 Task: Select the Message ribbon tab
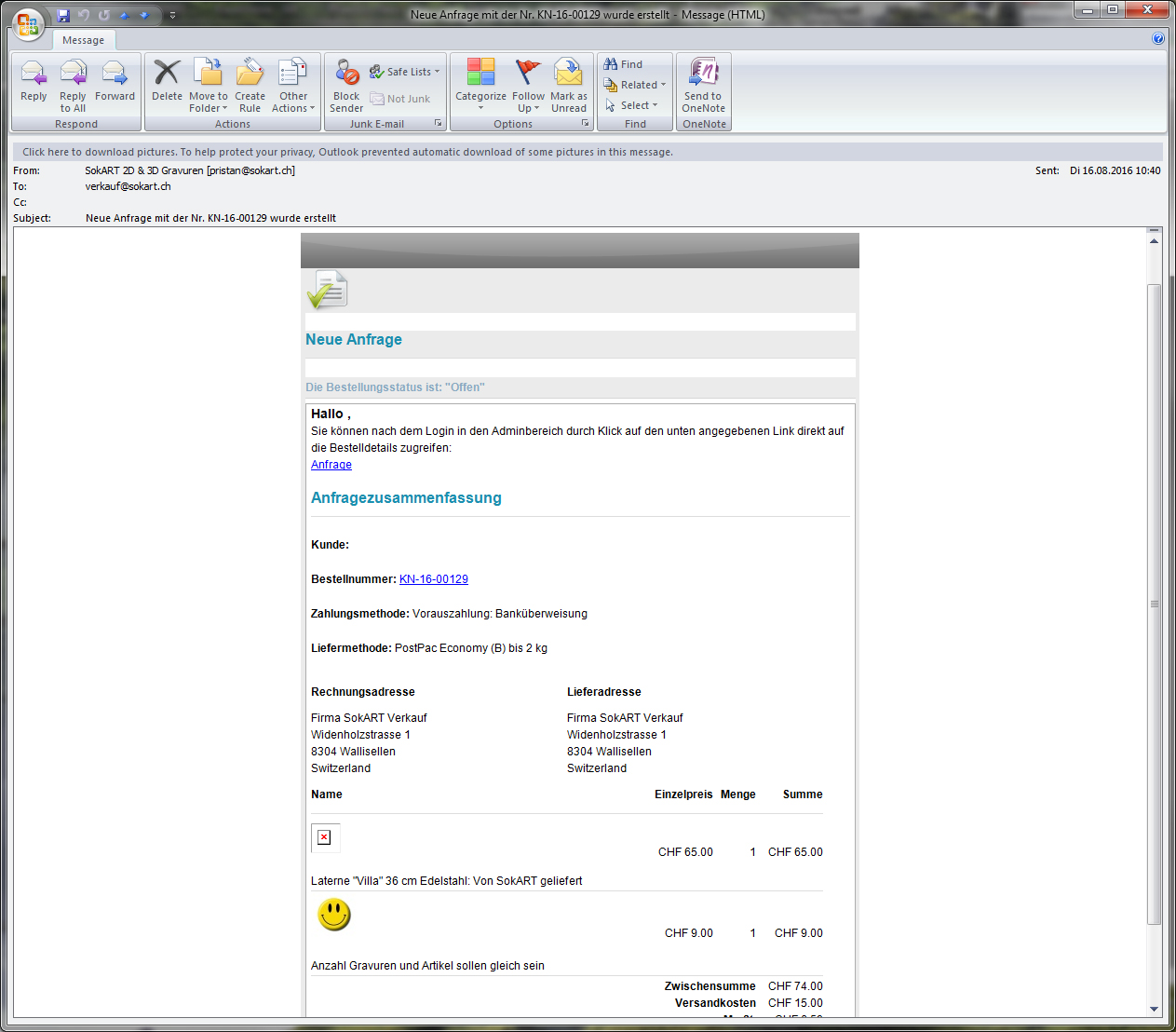[x=84, y=40]
